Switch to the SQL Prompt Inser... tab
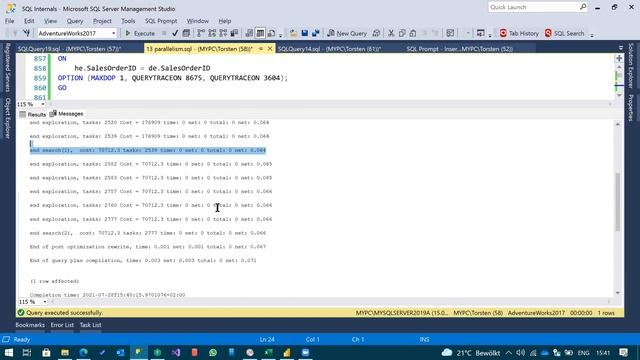This screenshot has height=360, width=640. (x=459, y=49)
